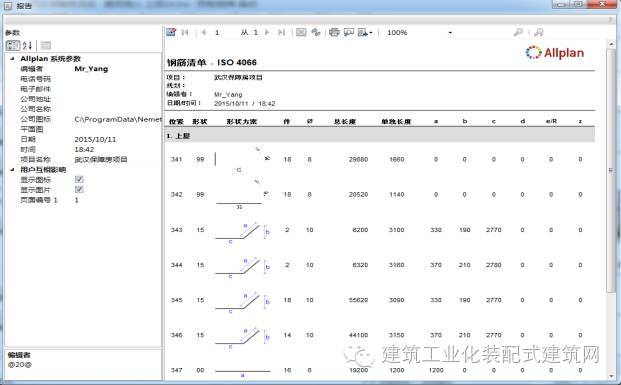Select the 电话号码 parameter row

(83, 79)
